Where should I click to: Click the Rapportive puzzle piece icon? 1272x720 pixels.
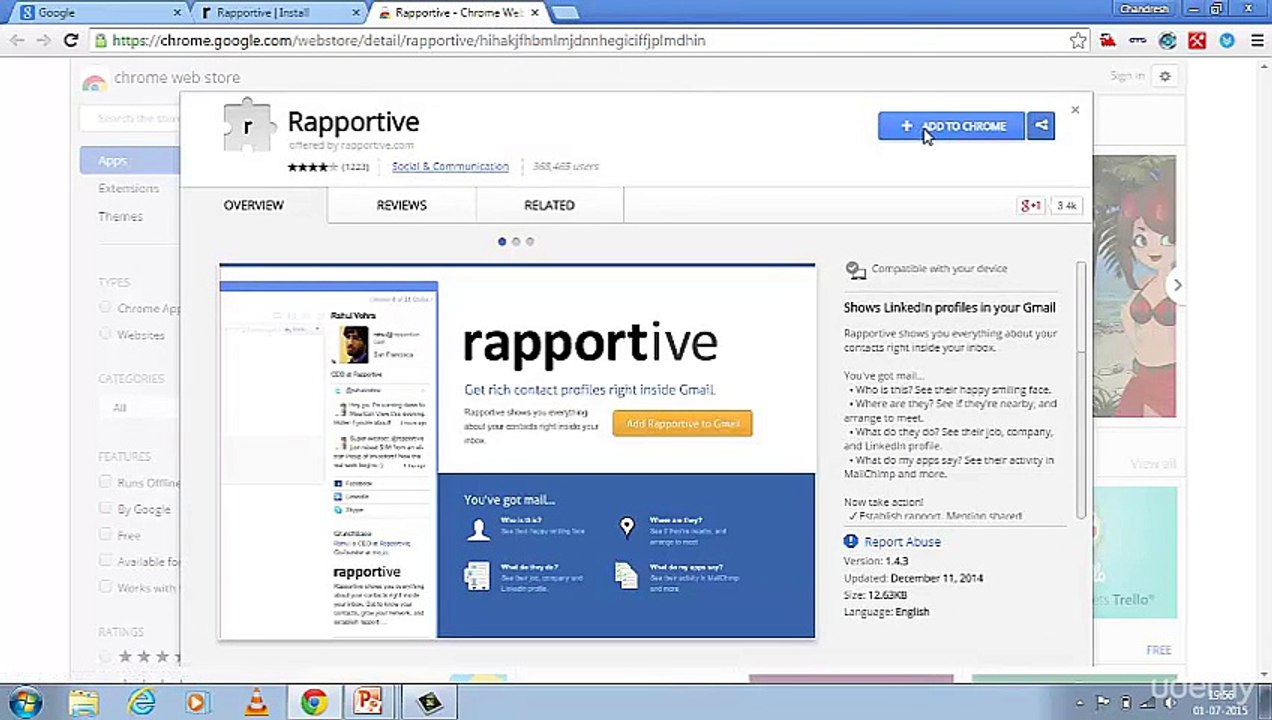point(249,126)
